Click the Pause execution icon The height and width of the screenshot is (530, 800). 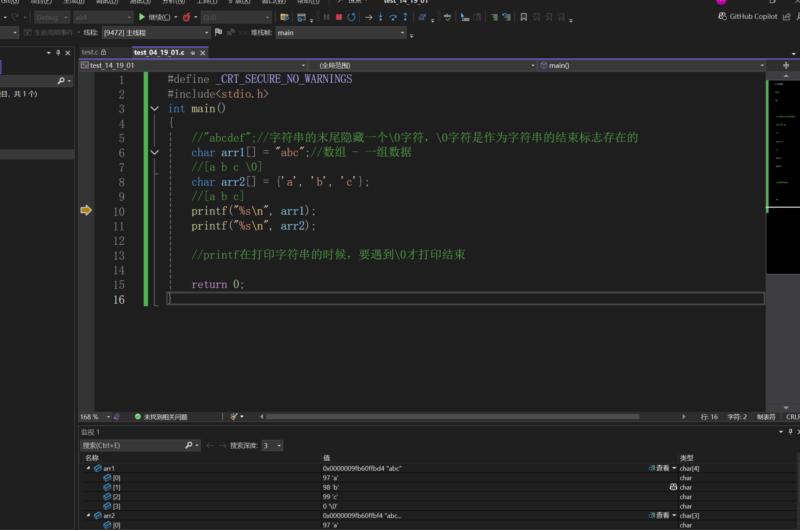[326, 17]
